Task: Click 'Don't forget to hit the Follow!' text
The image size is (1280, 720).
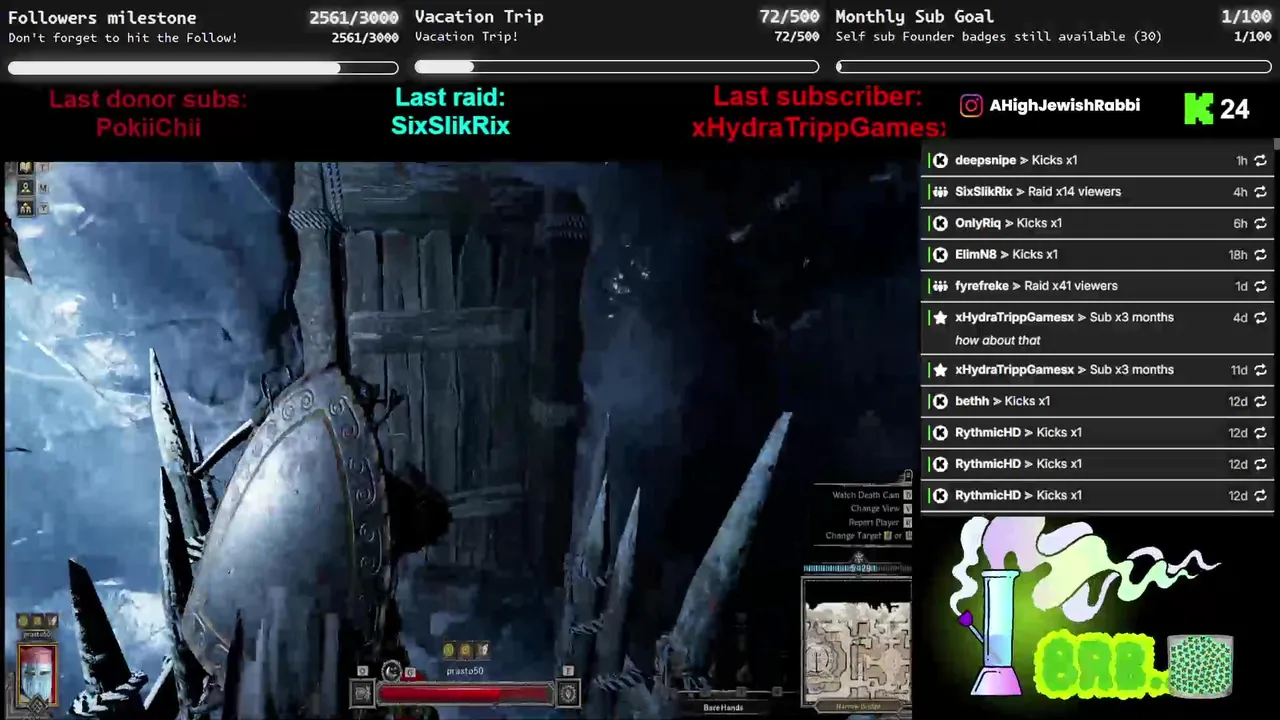Action: click(x=123, y=38)
